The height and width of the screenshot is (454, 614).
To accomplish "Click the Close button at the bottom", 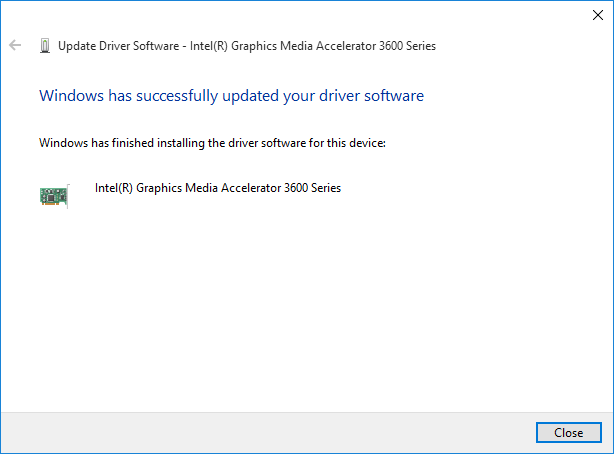I will pos(569,432).
